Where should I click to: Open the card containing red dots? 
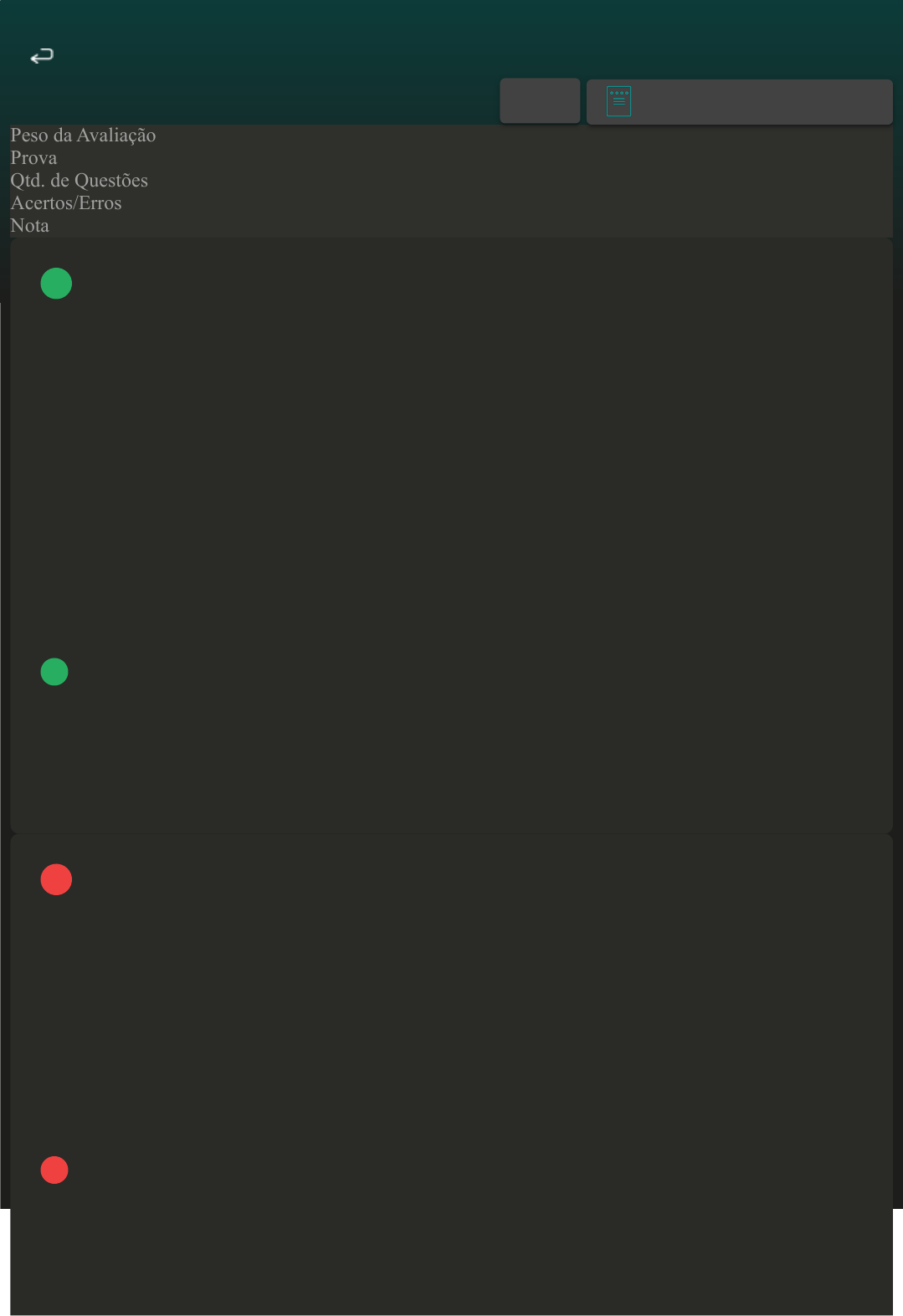451,1074
